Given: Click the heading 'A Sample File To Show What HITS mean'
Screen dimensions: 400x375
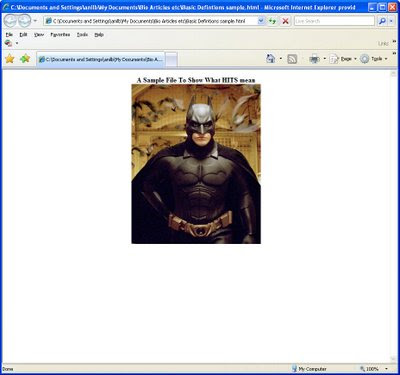Looking at the screenshot, I should point(196,80).
